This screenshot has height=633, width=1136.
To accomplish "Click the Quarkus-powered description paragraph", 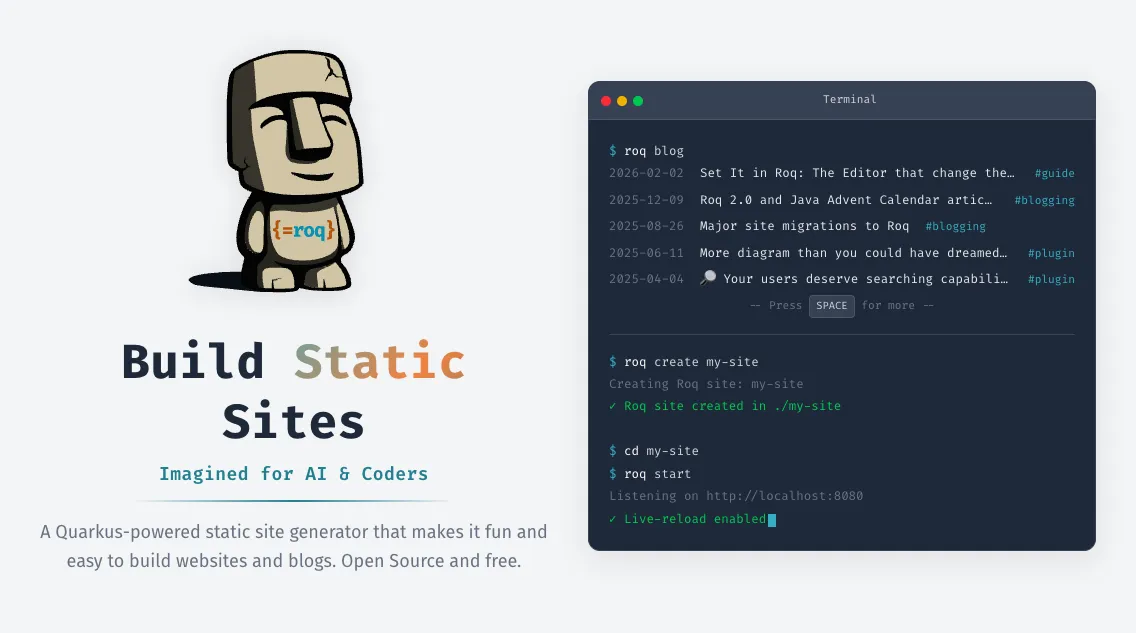I will 293,546.
